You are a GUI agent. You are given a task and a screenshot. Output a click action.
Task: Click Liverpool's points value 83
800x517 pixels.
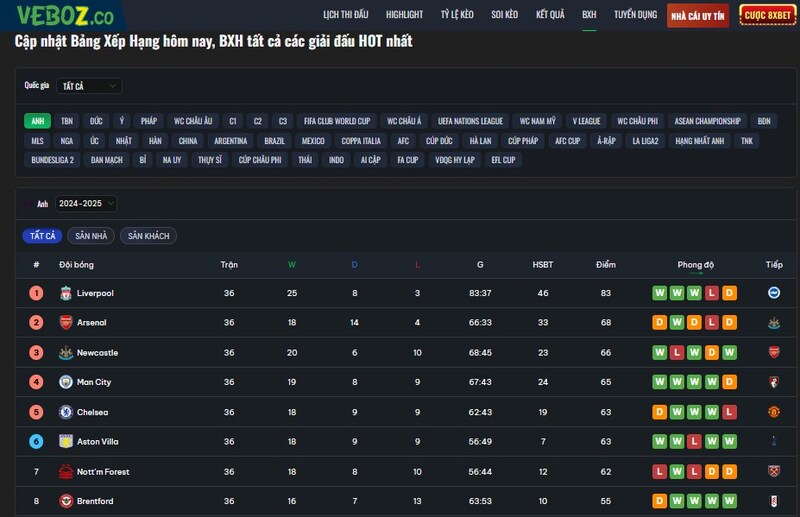[x=606, y=293]
